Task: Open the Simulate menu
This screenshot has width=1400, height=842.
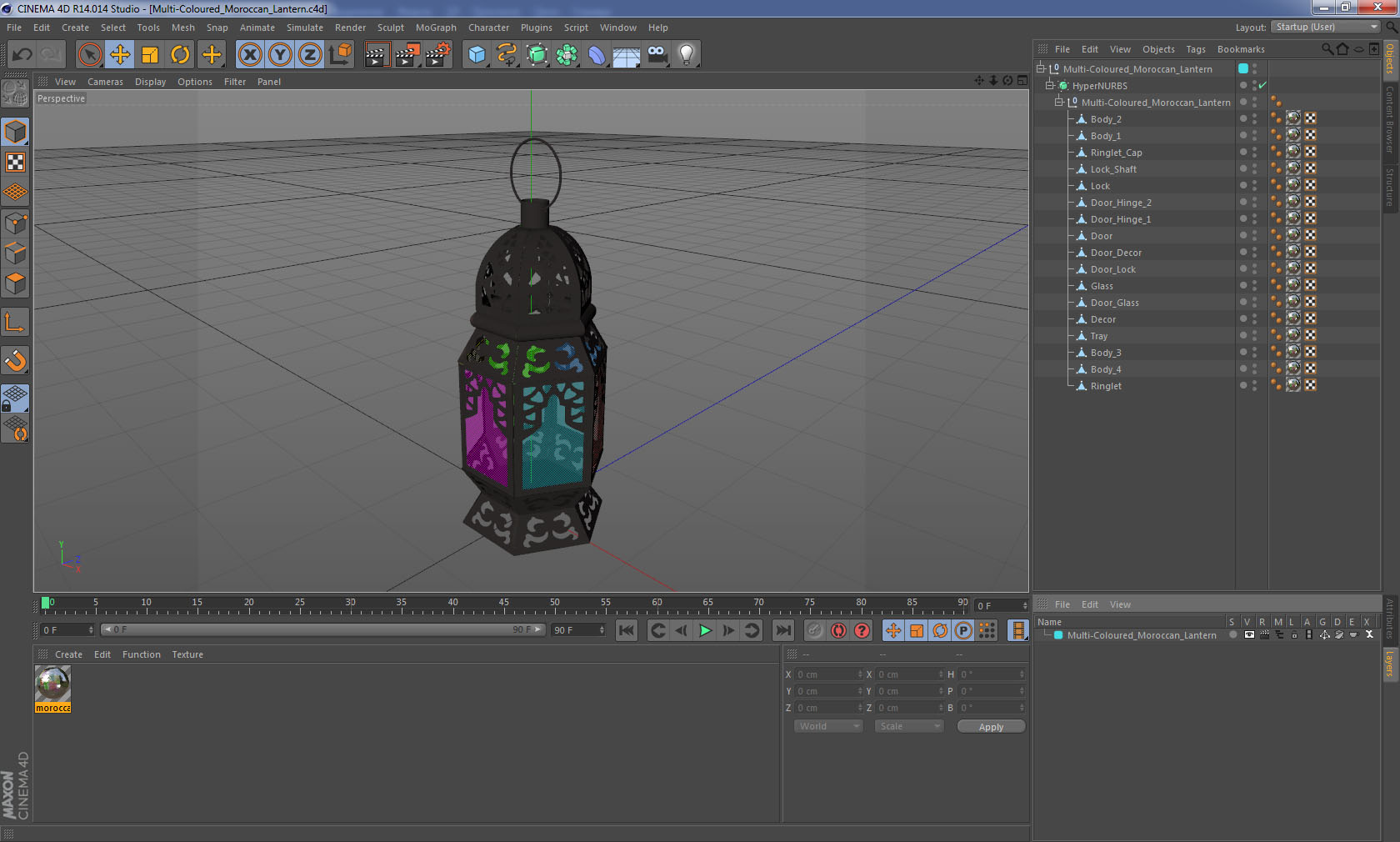Action: coord(305,28)
